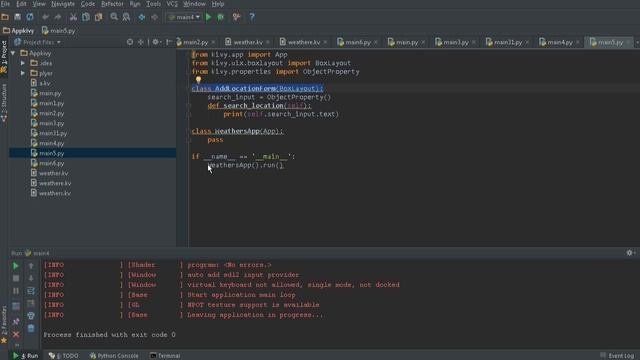Viewport: 640px width, 360px height.
Task: Click the Find magnifier icon
Action: point(114,17)
